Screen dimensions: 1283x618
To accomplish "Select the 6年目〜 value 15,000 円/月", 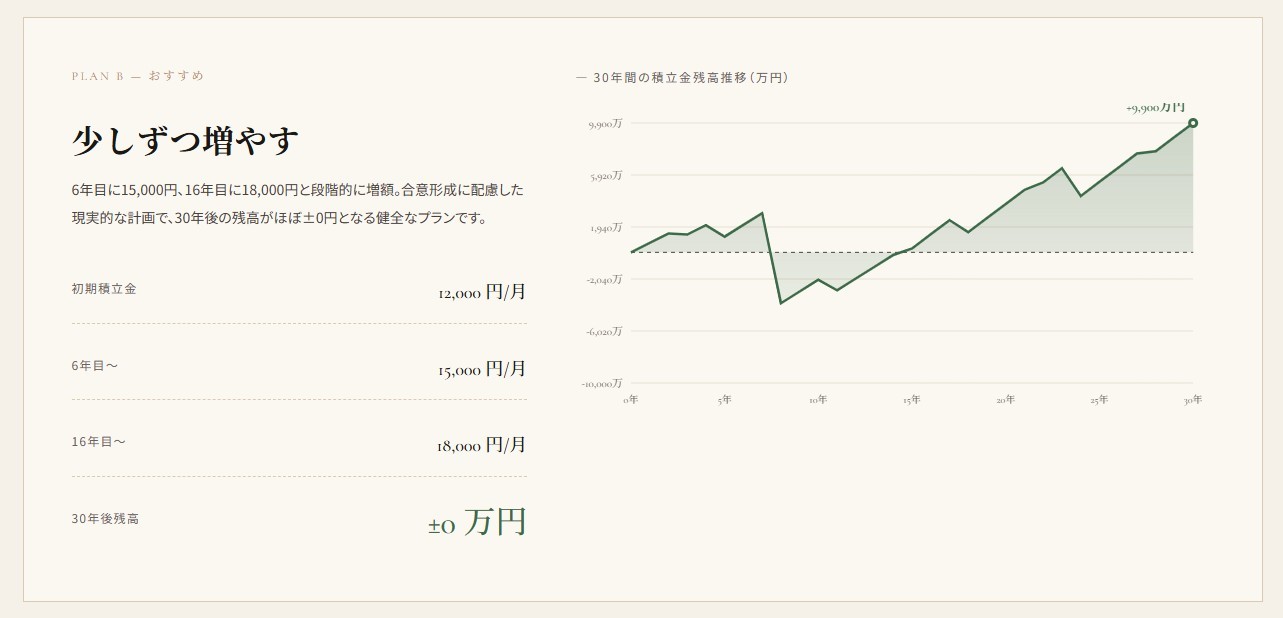I will click(x=482, y=369).
